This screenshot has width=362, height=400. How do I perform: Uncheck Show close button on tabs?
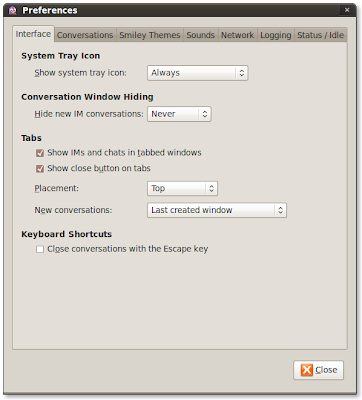[x=40, y=169]
